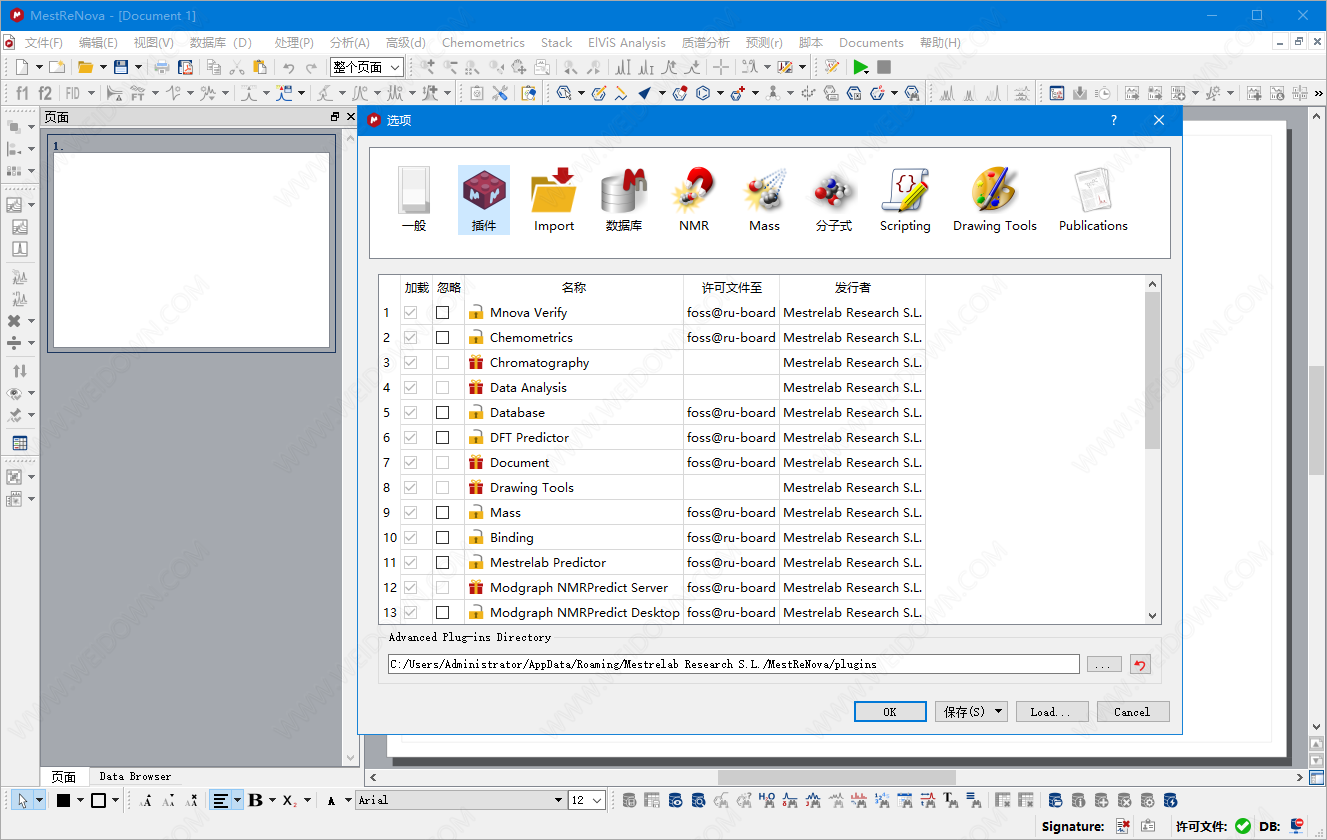The height and width of the screenshot is (840, 1327).
Task: Open the Arial font family dropdown
Action: [460, 800]
